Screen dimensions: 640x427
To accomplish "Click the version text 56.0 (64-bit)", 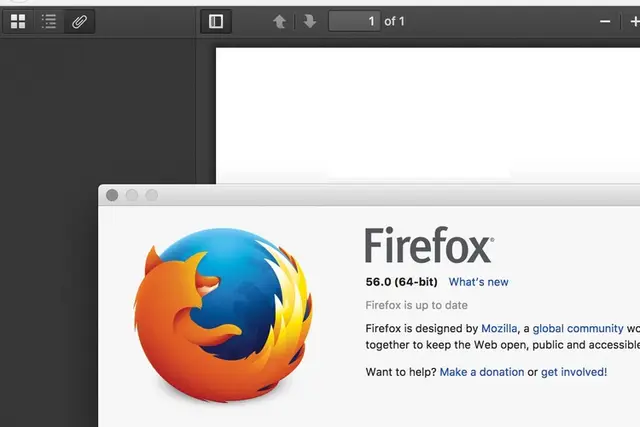I will click(x=401, y=282).
